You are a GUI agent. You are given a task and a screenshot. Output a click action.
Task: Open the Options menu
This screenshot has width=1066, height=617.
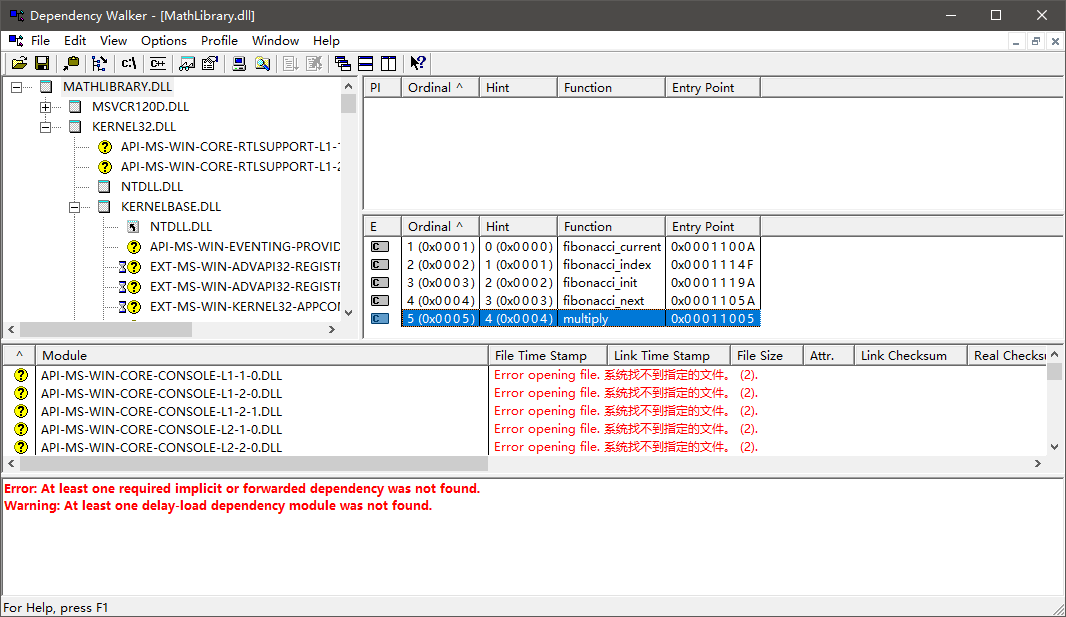[163, 41]
